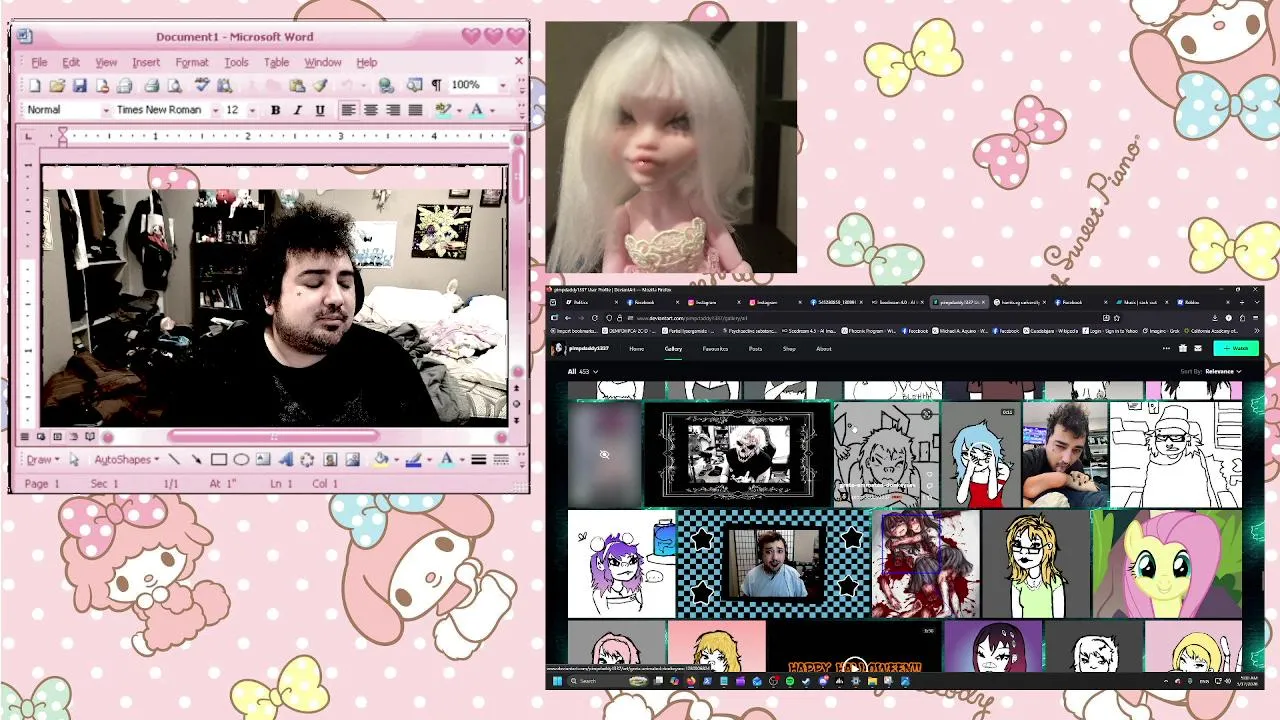Viewport: 1280px width, 720px height.
Task: Toggle Italic formatting in Word
Action: click(x=297, y=110)
